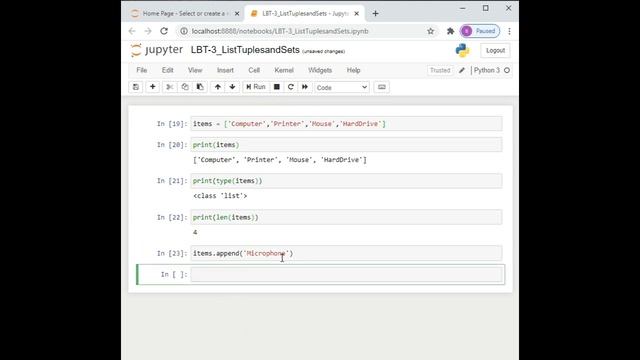Click the unsaved changes status text

[324, 51]
